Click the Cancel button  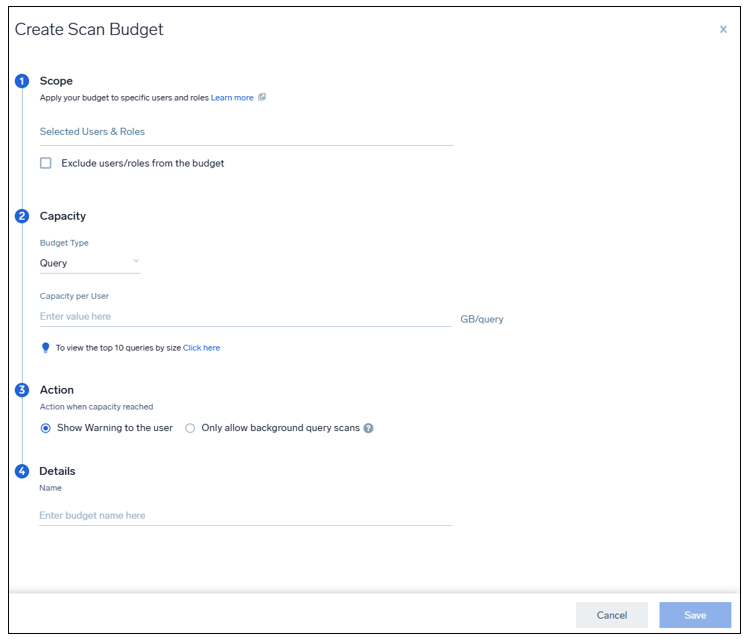[x=612, y=615]
